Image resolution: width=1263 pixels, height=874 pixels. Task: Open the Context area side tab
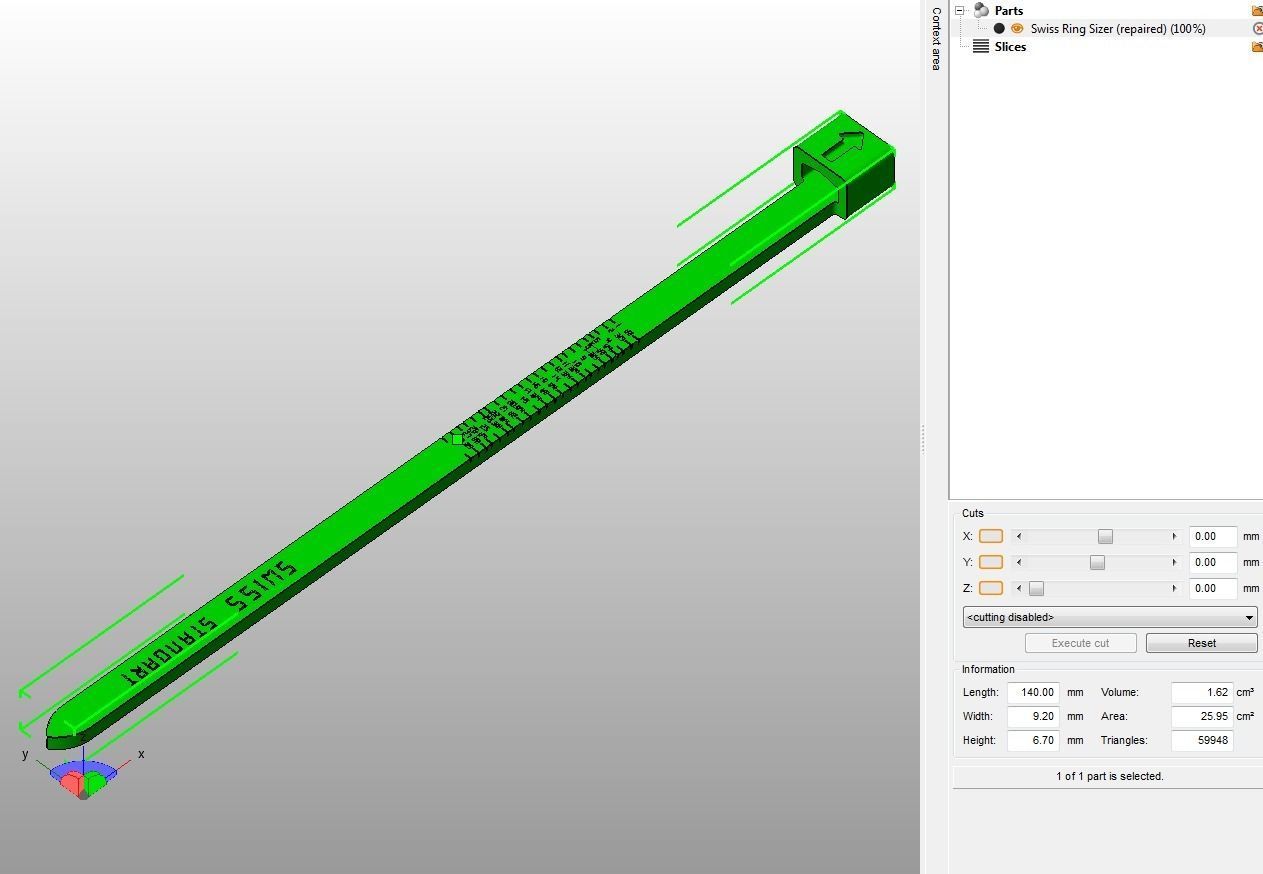(935, 38)
